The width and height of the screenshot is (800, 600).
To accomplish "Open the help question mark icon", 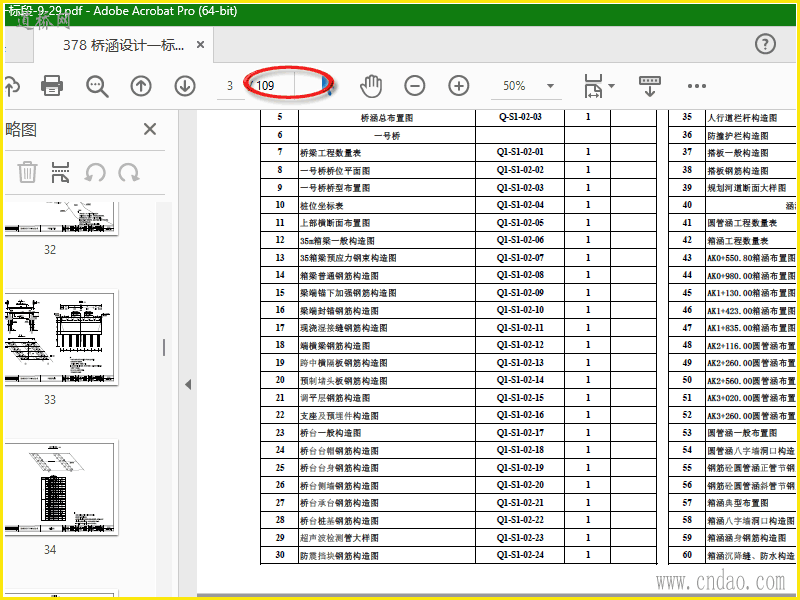I will [765, 44].
